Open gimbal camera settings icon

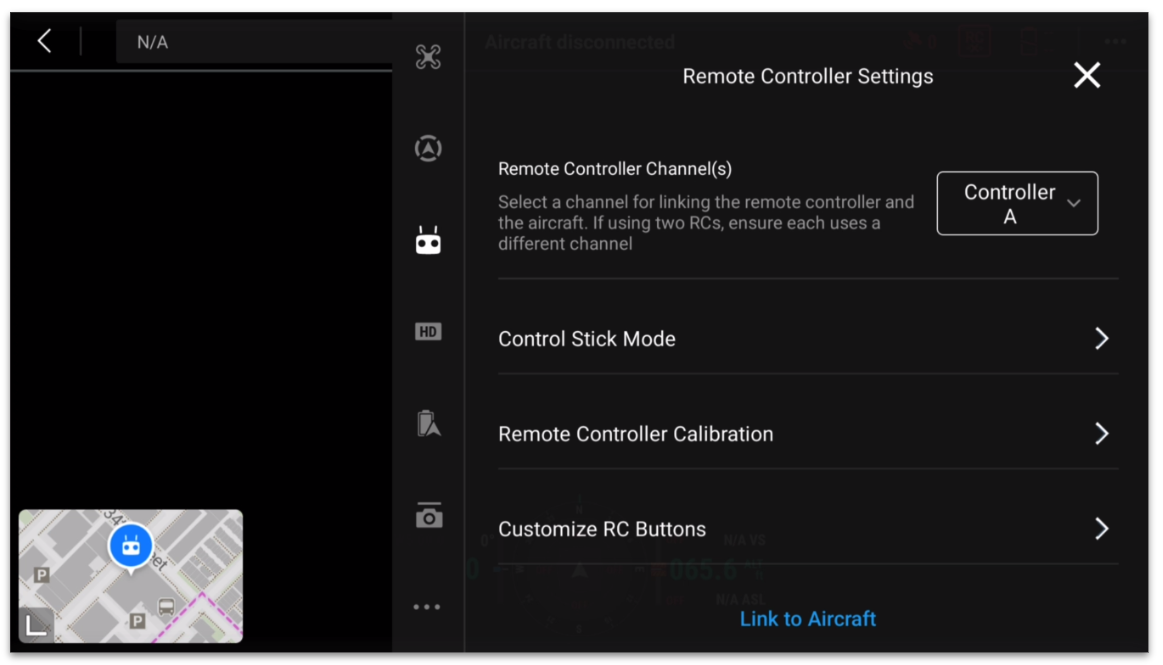(428, 515)
